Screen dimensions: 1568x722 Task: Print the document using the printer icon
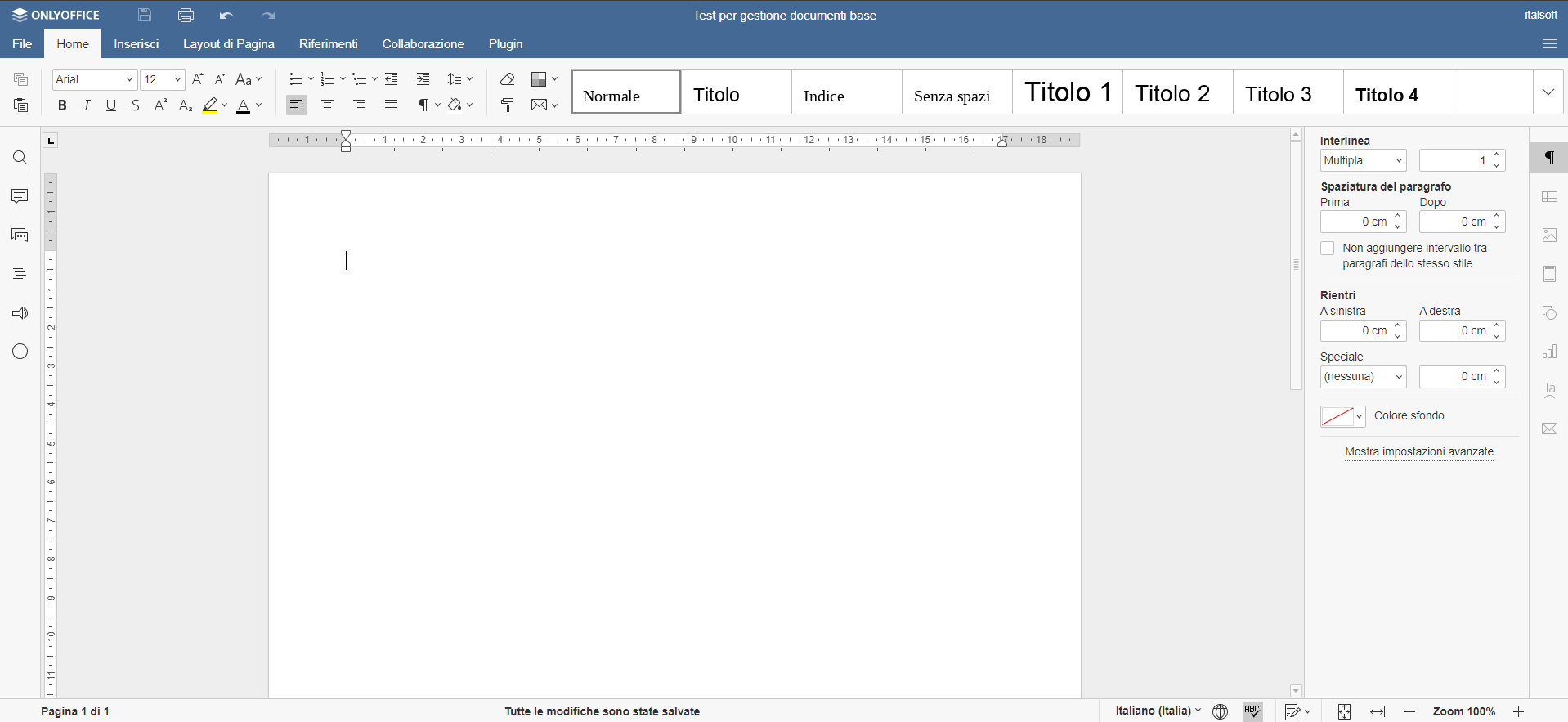pyautogui.click(x=186, y=15)
